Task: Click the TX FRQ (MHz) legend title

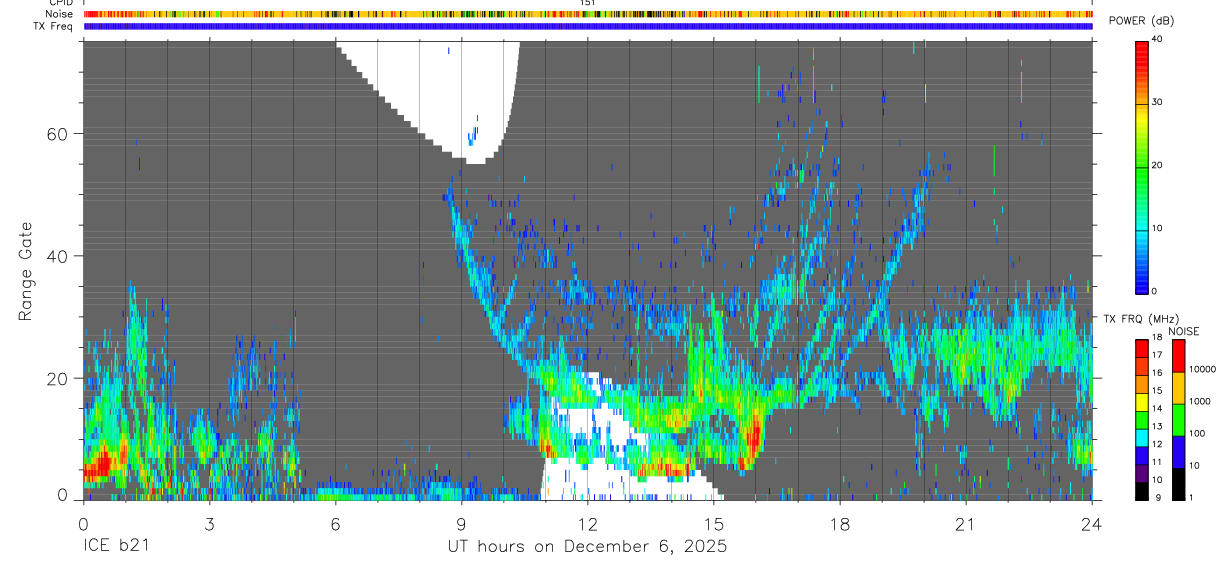Action: click(1140, 319)
